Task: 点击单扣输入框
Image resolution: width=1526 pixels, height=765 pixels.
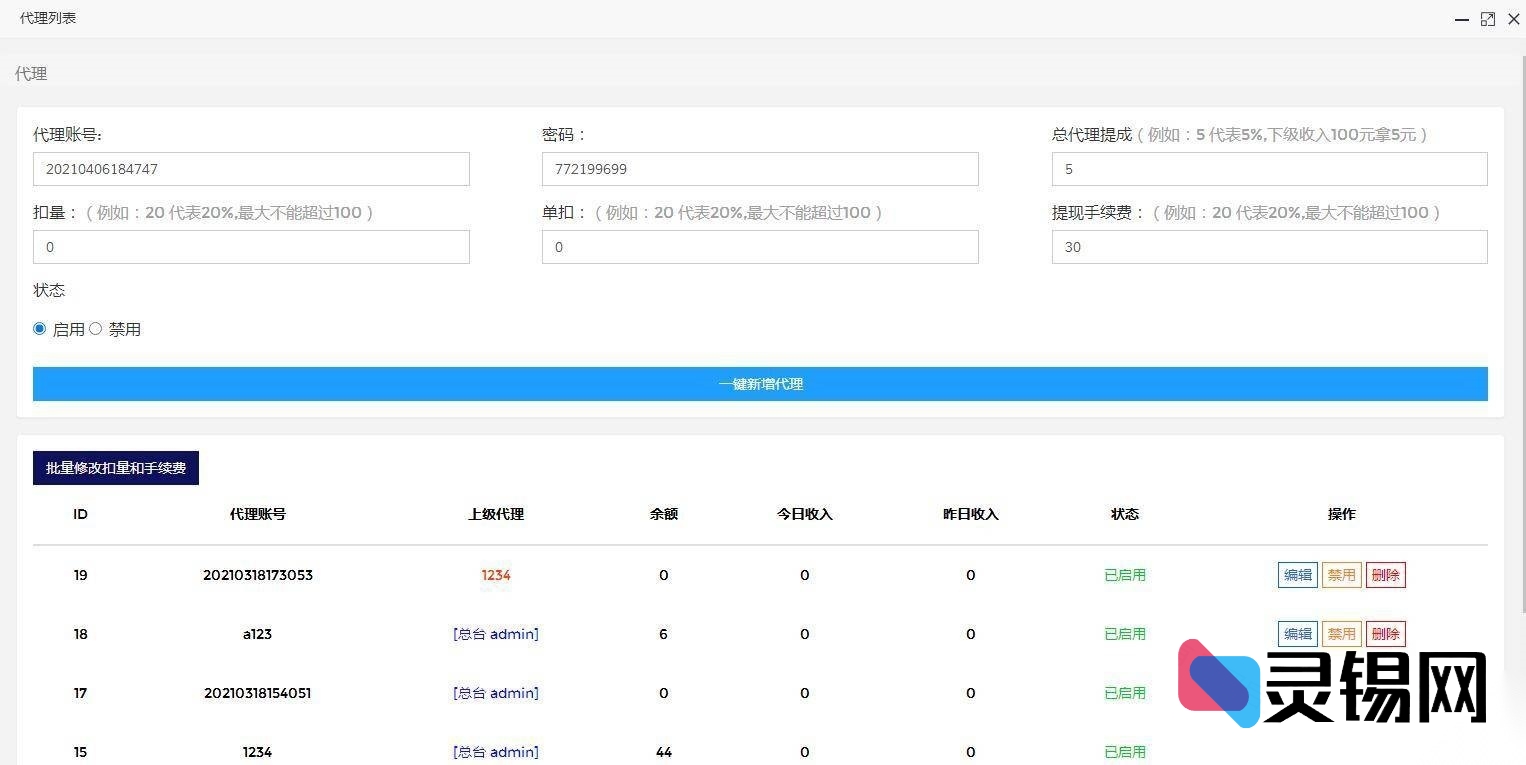Action: click(760, 247)
